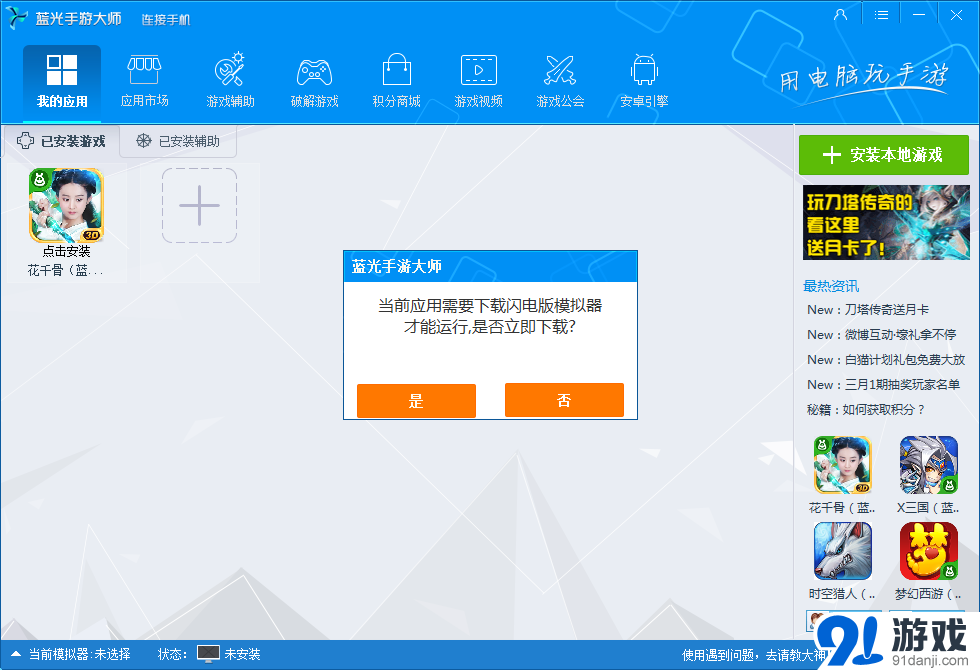Click the 蓝光手游大师 logo icon
The height and width of the screenshot is (670, 980).
17,18
